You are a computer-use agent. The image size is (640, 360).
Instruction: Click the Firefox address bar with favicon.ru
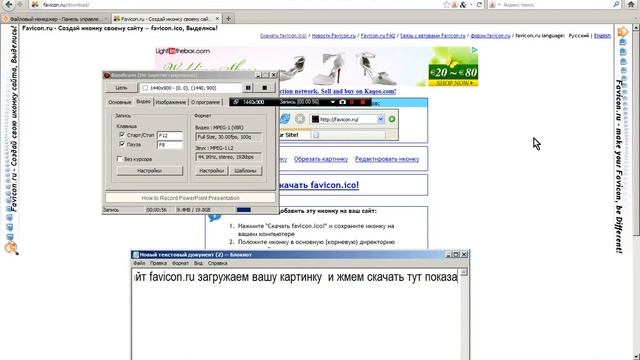(237, 4)
